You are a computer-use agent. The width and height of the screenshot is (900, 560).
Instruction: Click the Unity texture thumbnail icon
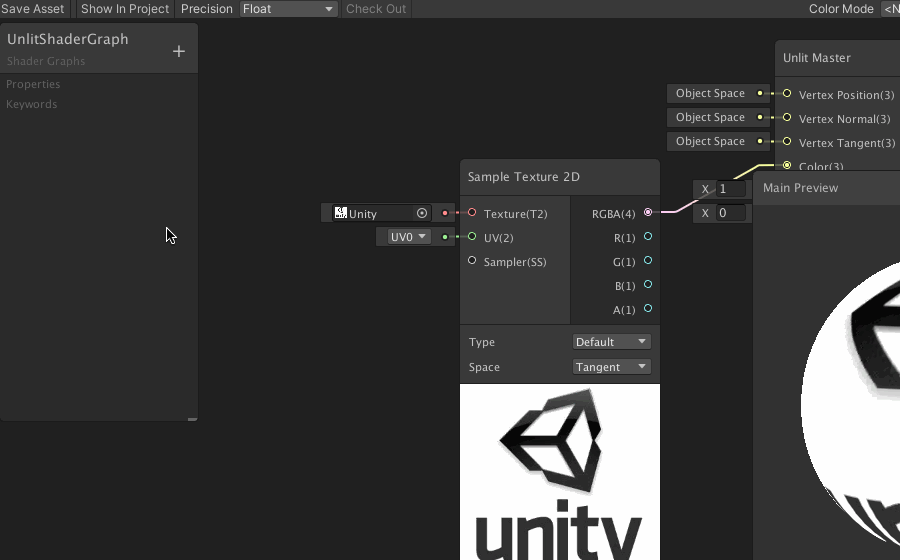pos(340,213)
